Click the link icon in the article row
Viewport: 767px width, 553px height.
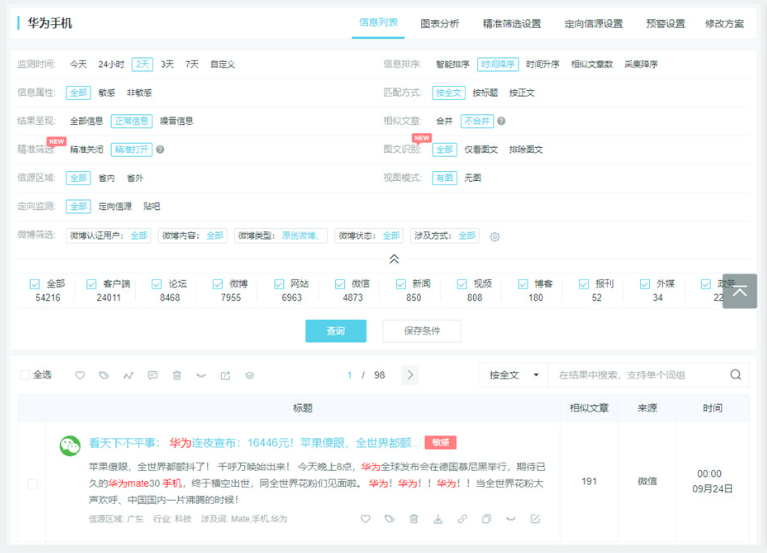click(462, 519)
